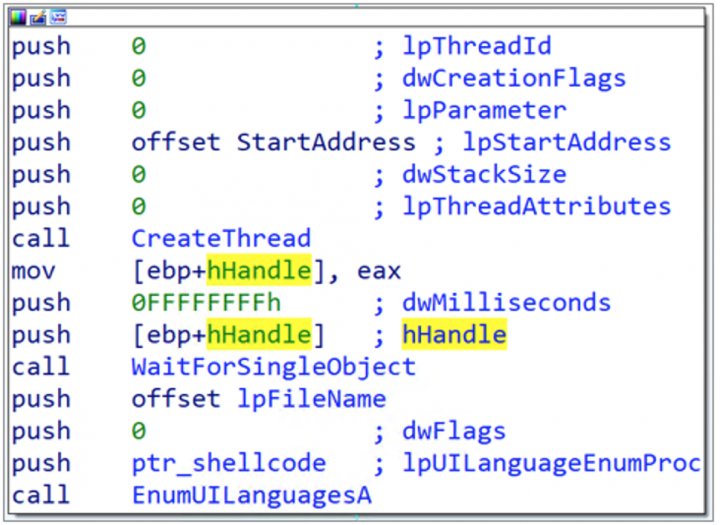Click the highlighted hHandle comment

click(x=454, y=334)
